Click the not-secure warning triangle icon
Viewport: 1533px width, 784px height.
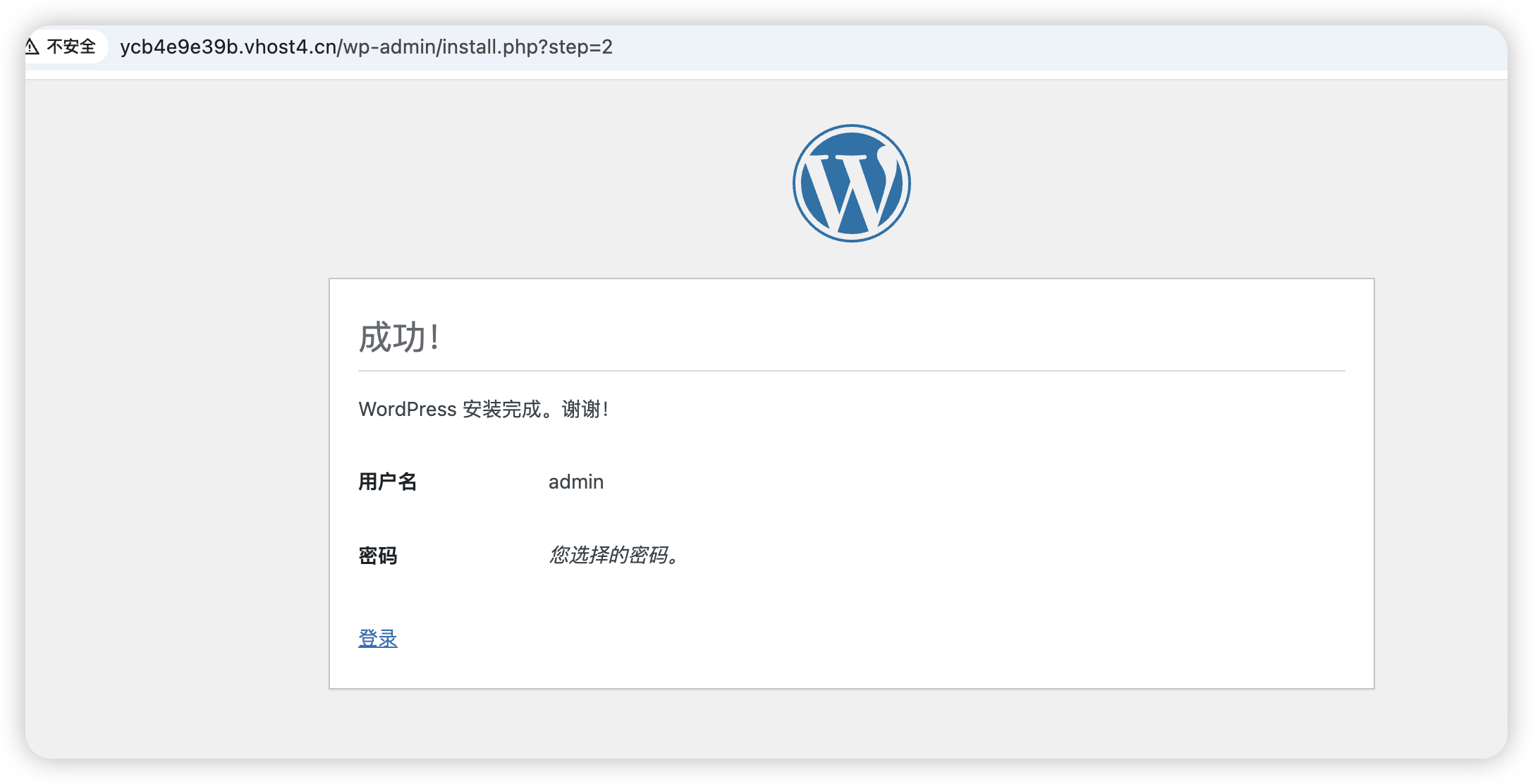tap(32, 47)
